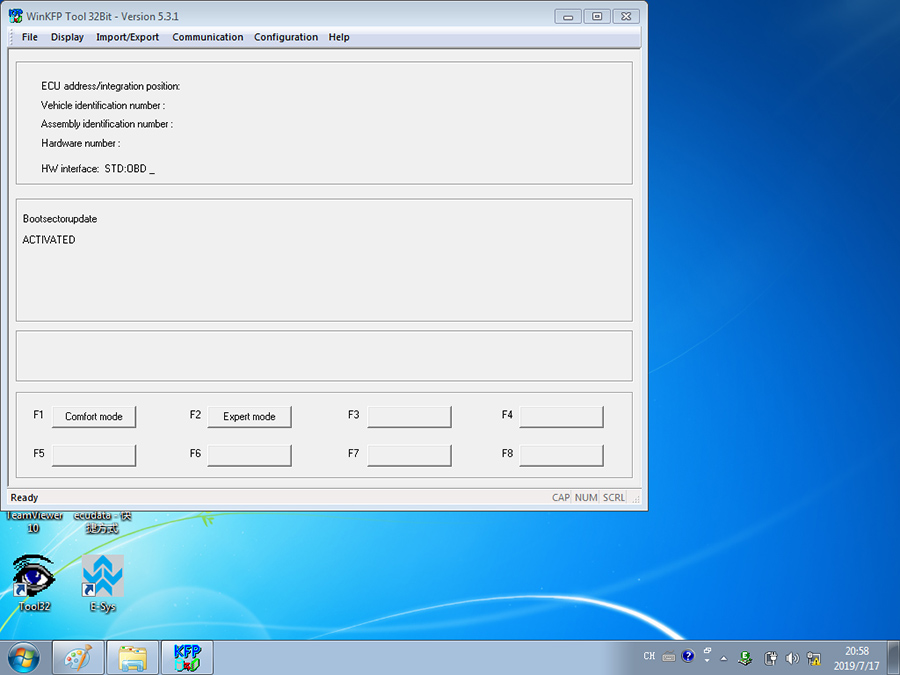Click the Ready status bar text
The image size is (900, 675).
24,498
